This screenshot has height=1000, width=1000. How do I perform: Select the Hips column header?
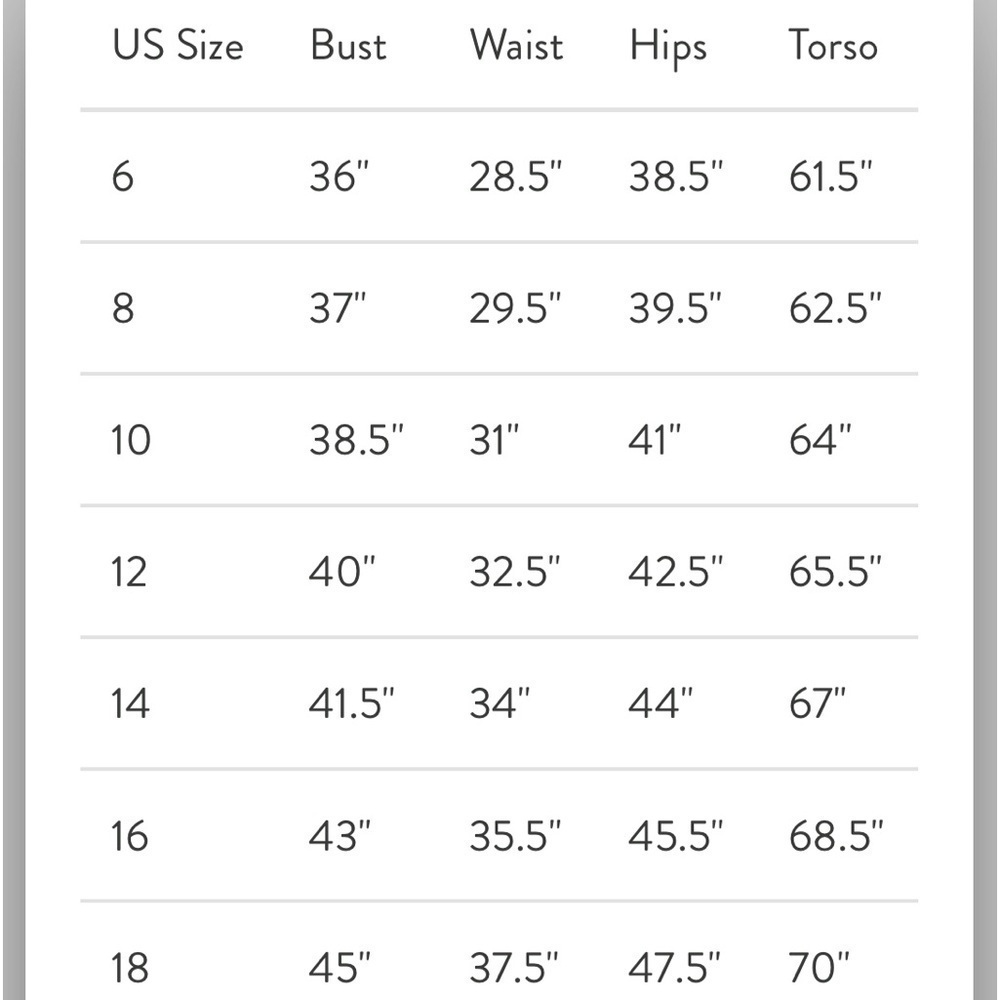pyautogui.click(x=668, y=48)
